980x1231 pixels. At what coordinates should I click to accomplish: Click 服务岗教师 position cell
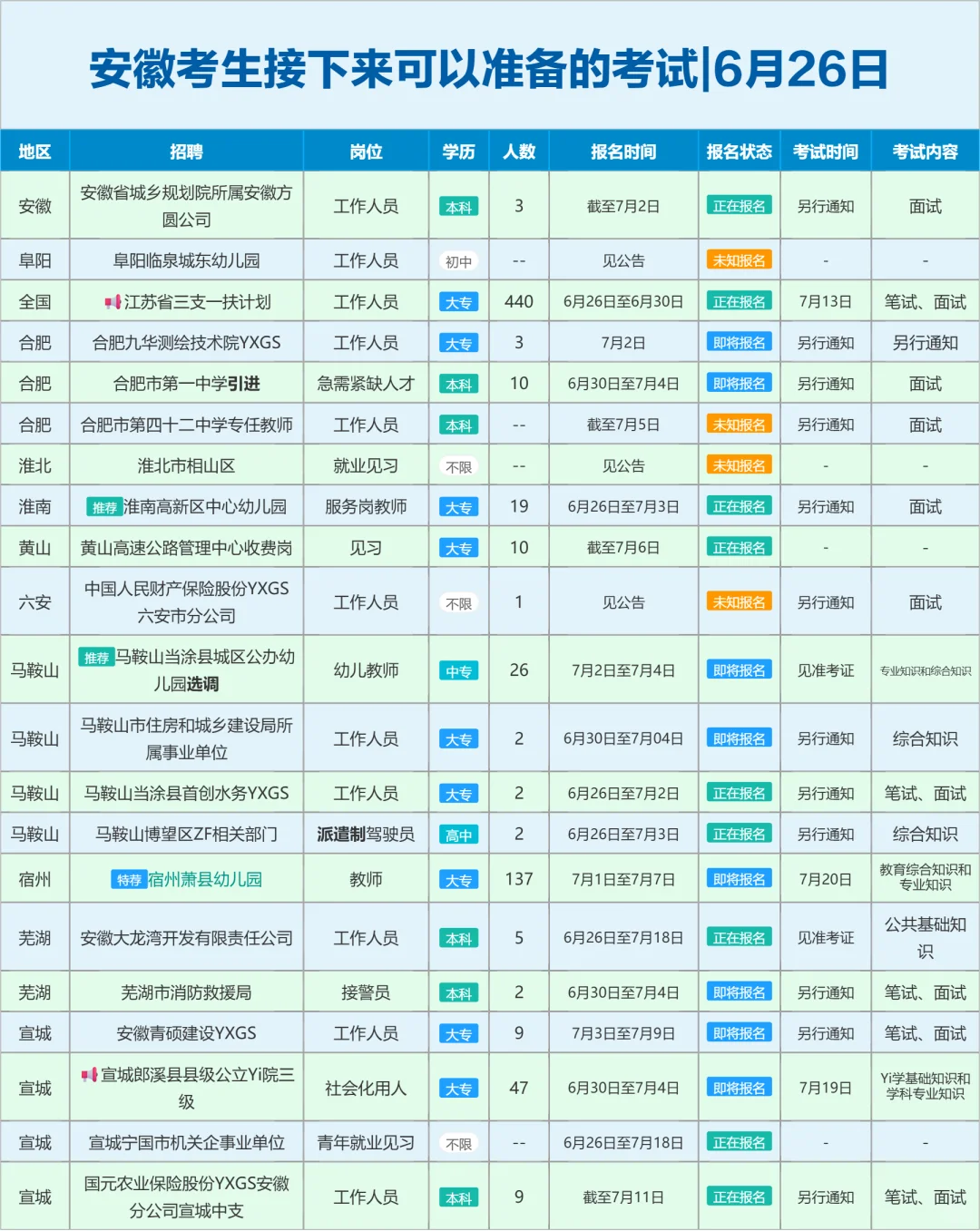366,507
